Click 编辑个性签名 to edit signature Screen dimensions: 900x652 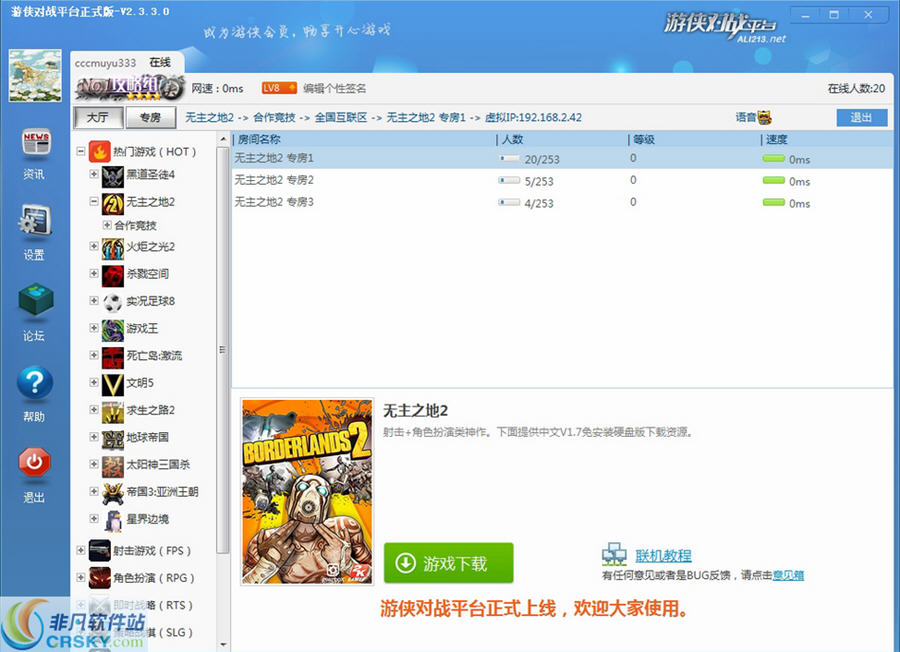click(335, 88)
